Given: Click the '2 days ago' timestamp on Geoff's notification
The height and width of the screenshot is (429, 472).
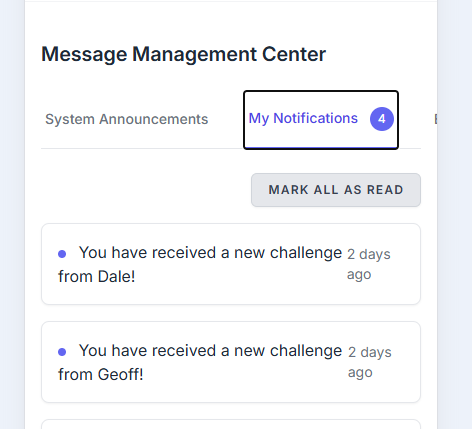Looking at the screenshot, I should tap(370, 362).
